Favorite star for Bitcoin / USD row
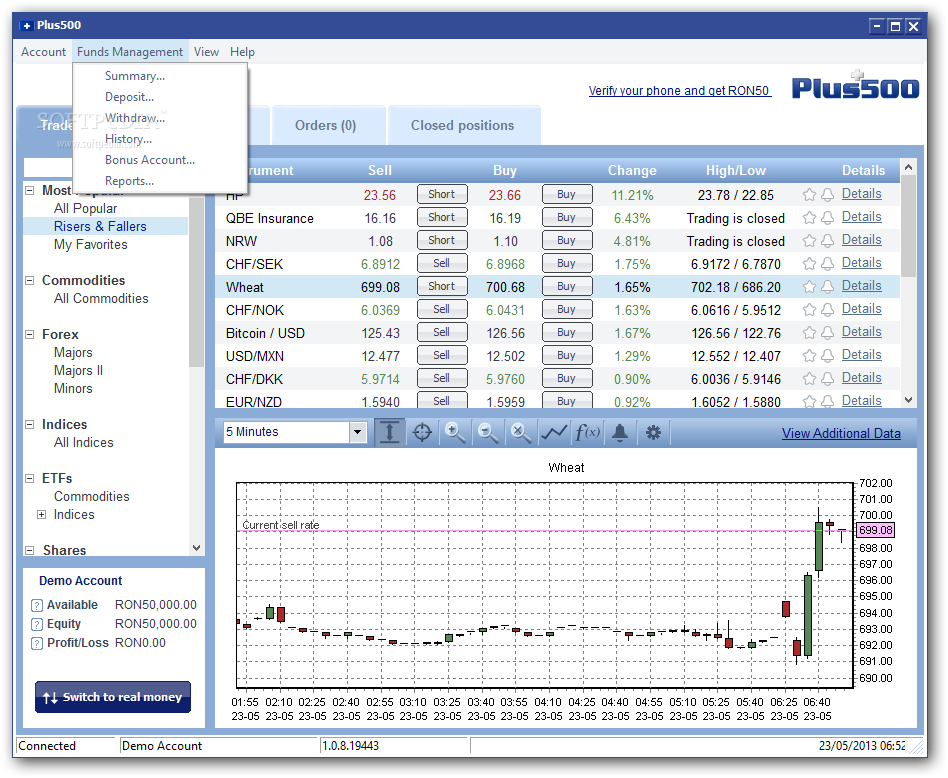 click(810, 332)
